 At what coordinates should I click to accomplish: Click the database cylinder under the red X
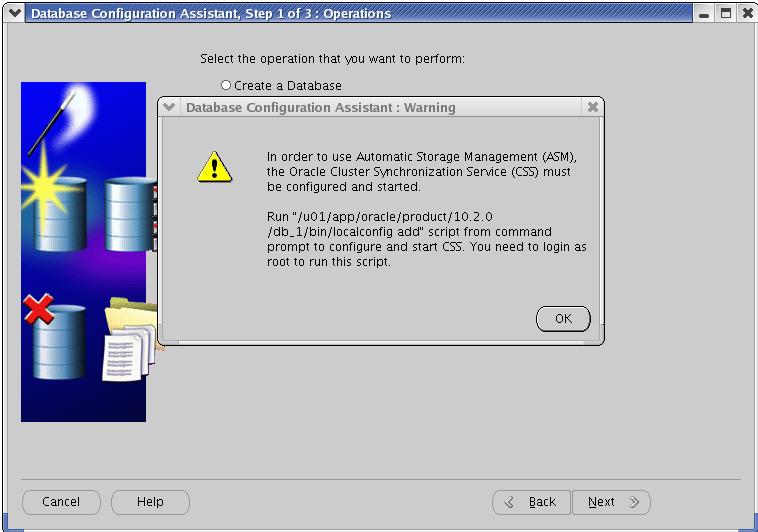58,345
